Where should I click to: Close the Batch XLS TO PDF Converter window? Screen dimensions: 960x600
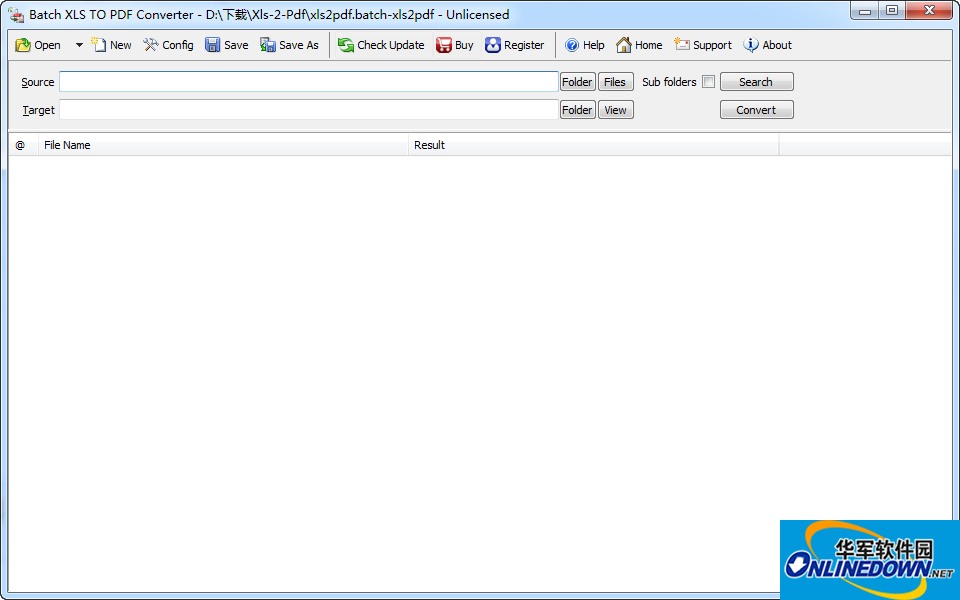coord(929,11)
